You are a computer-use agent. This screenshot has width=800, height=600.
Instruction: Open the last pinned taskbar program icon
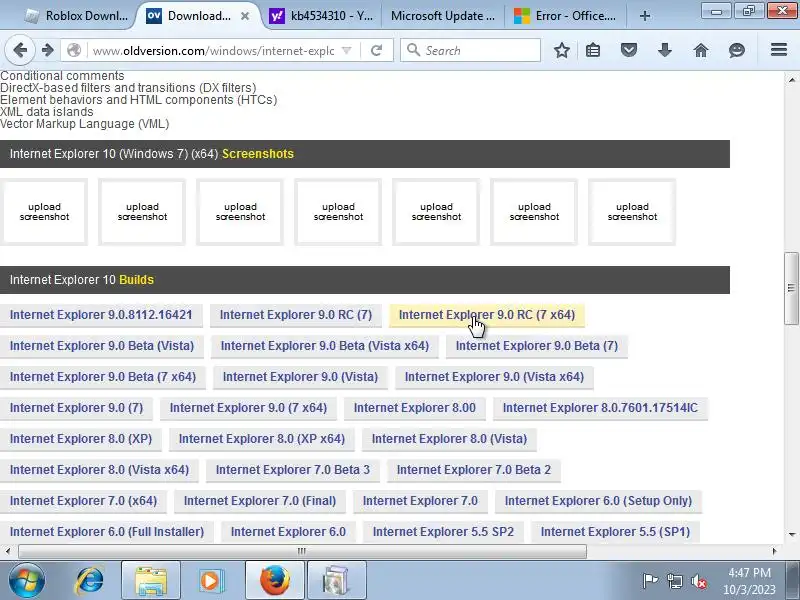pos(337,580)
